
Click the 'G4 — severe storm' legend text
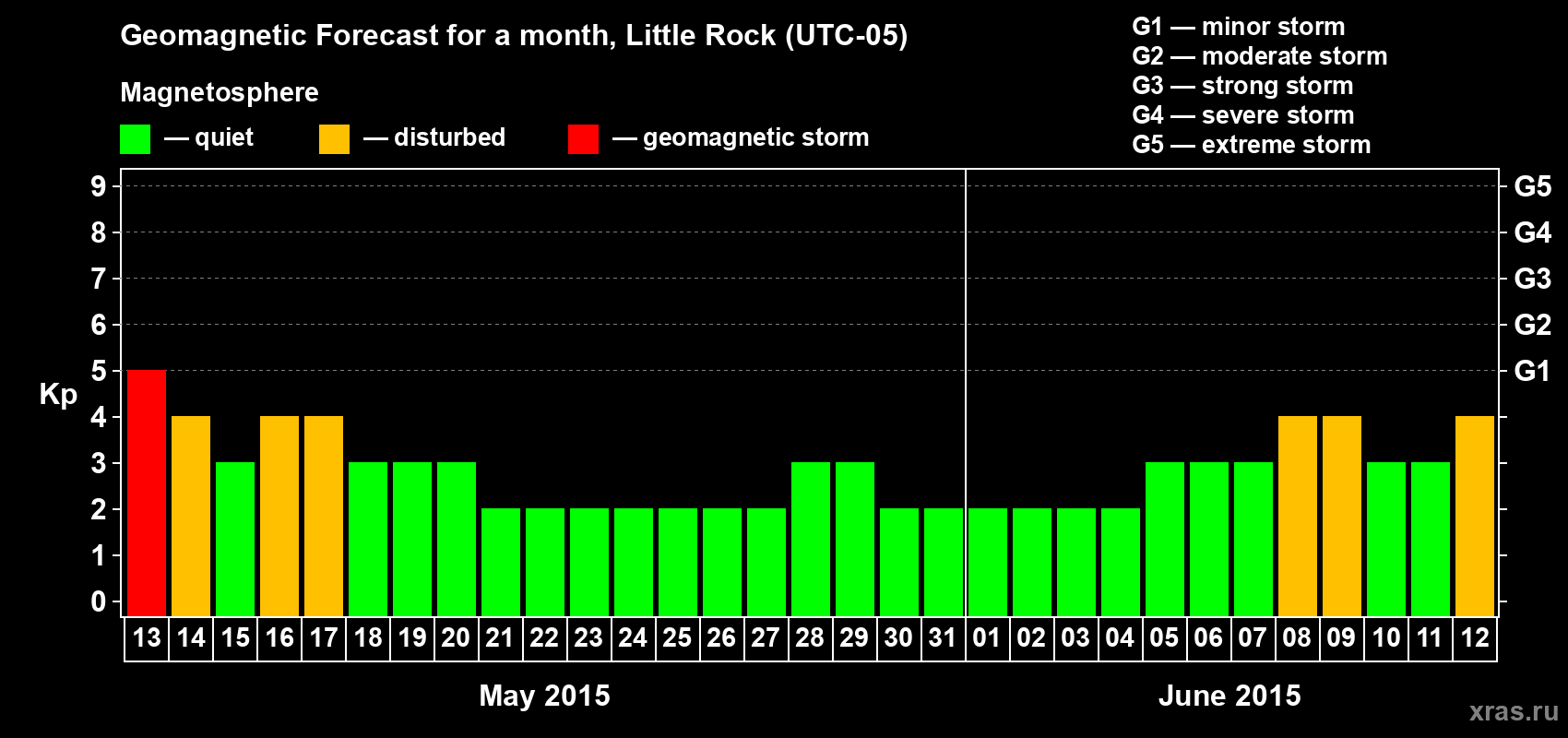1243,115
